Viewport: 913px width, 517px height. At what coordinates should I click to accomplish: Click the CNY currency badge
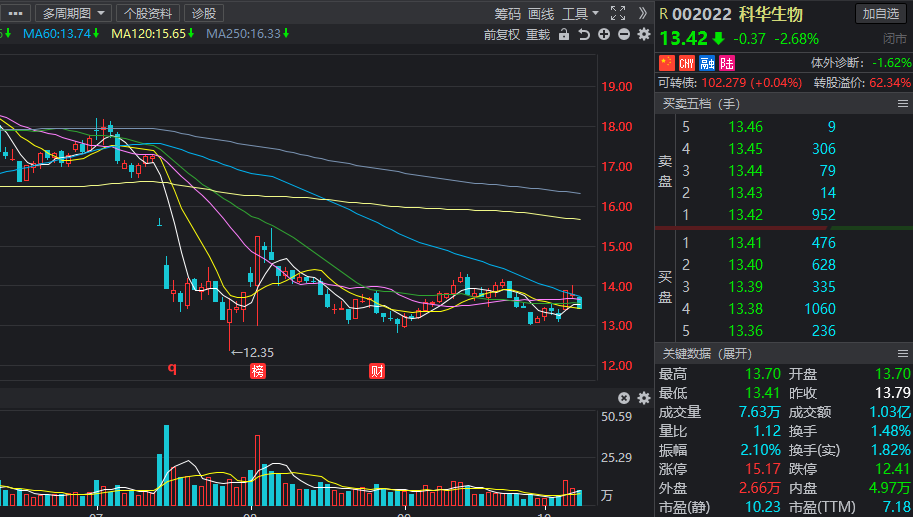(686, 62)
